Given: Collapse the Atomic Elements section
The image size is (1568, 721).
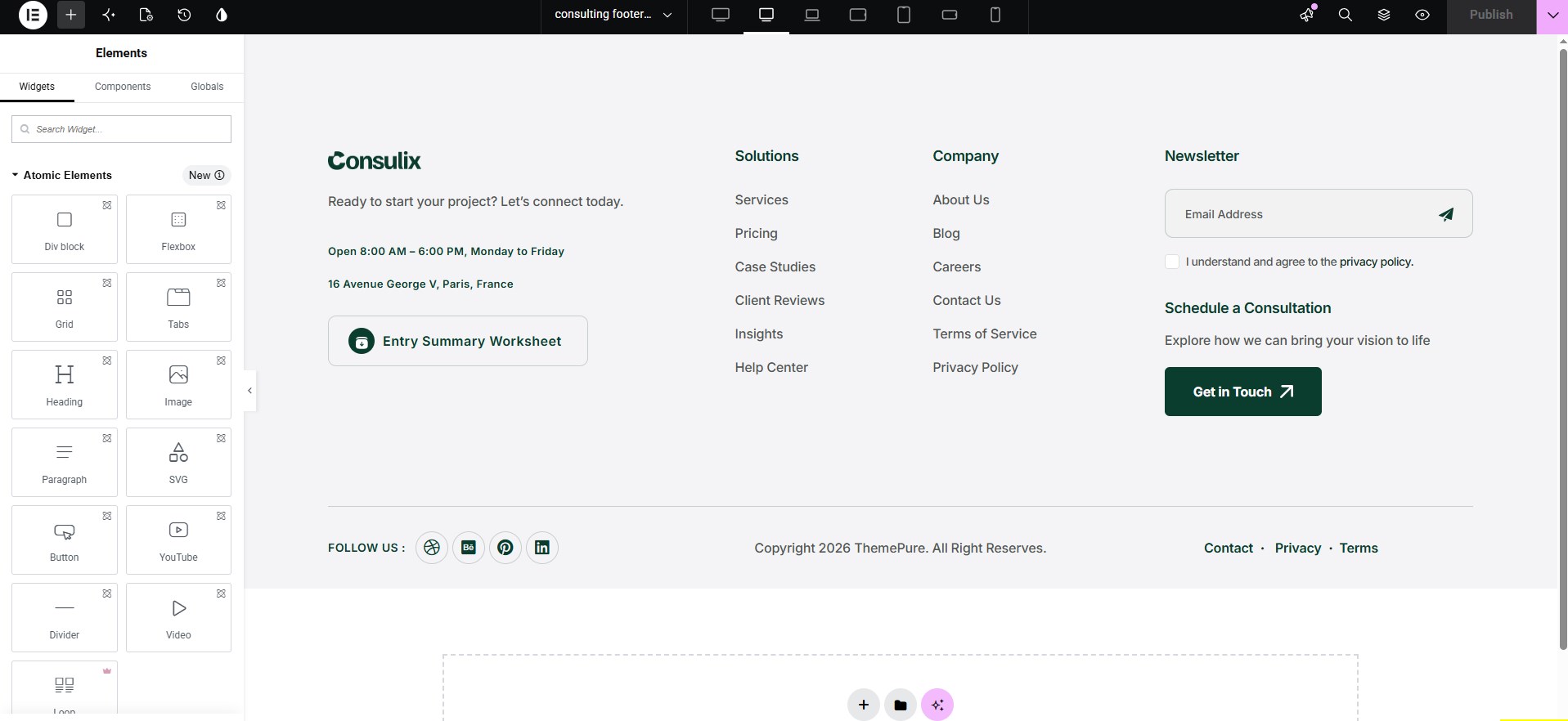Looking at the screenshot, I should (61, 175).
